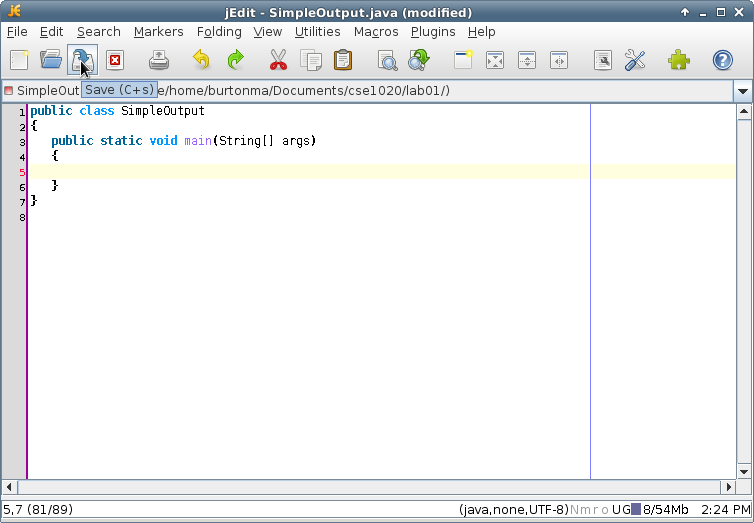Click the red modified buffer indicator
This screenshot has width=754, height=523.
(8, 90)
